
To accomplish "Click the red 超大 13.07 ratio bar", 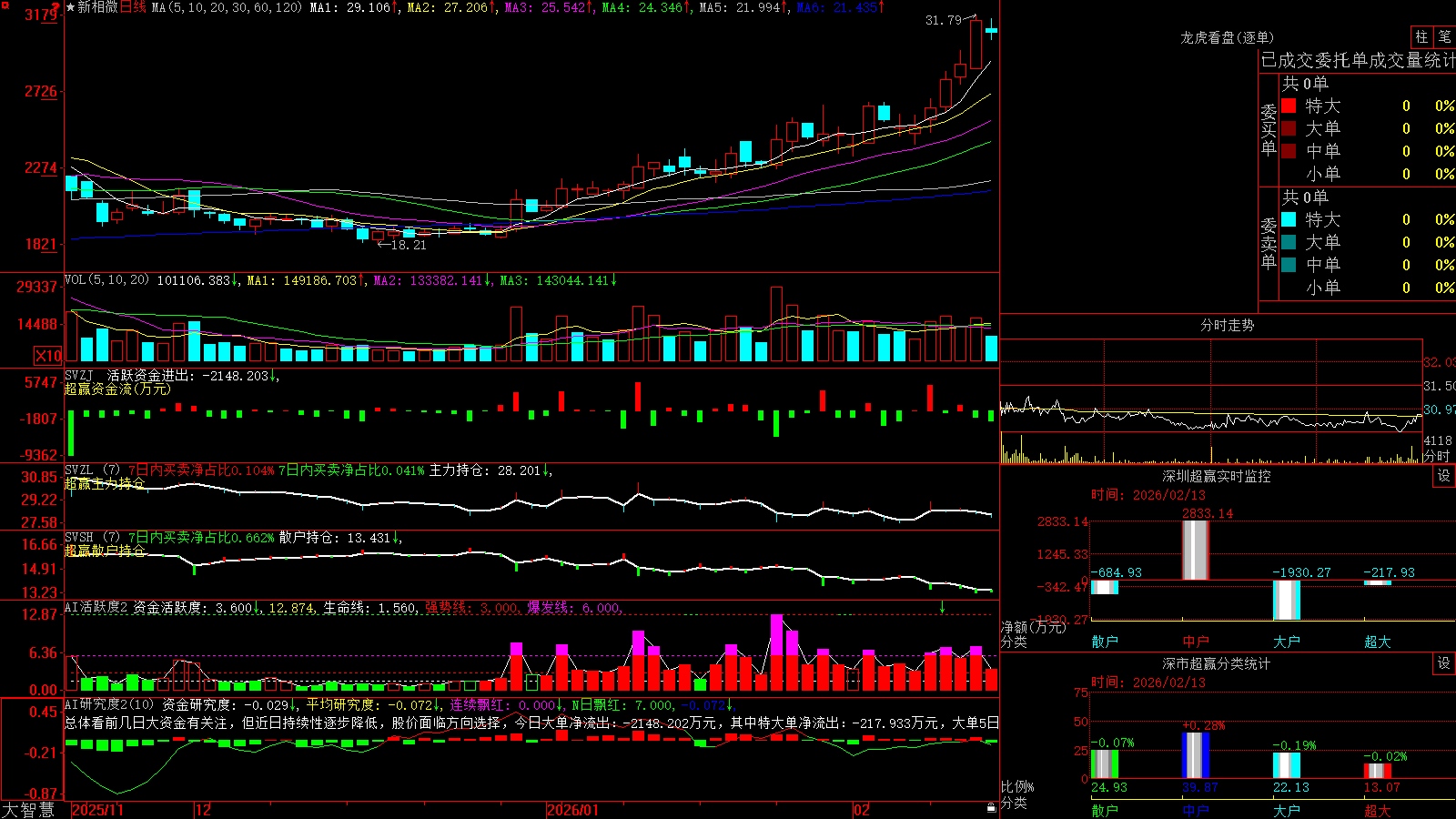I will tap(1378, 771).
